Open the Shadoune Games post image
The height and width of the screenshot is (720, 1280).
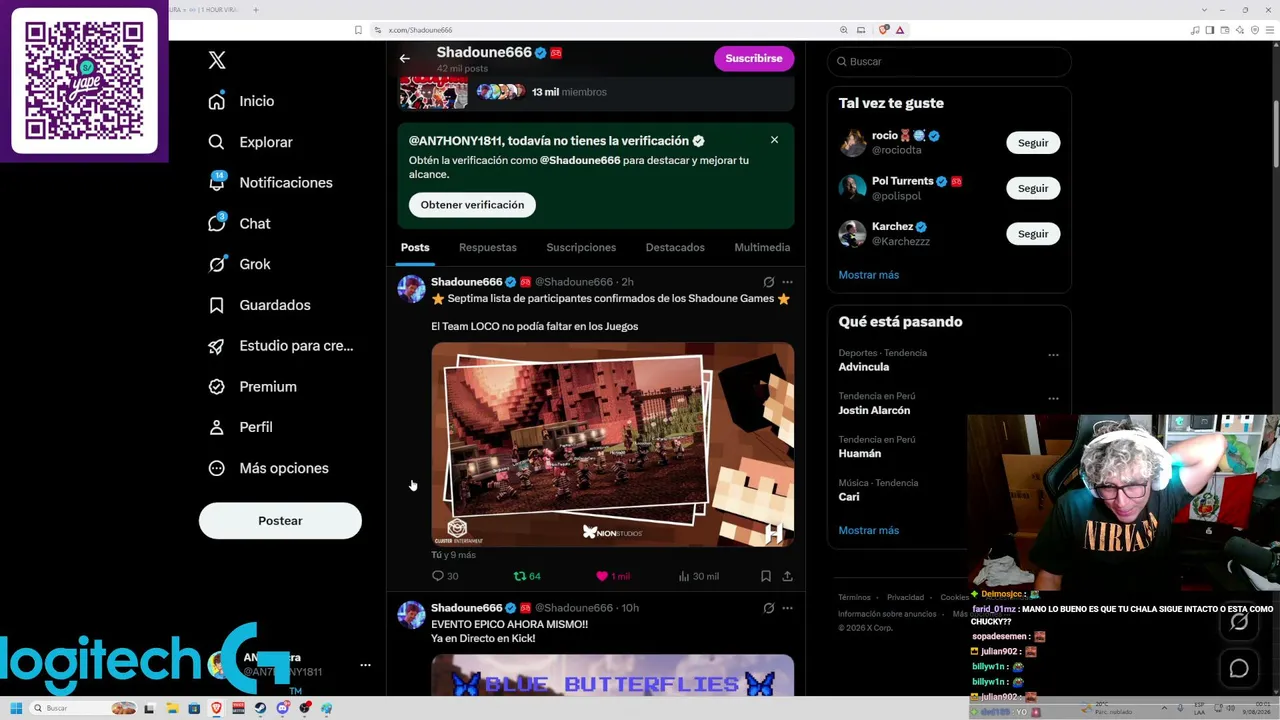(613, 444)
